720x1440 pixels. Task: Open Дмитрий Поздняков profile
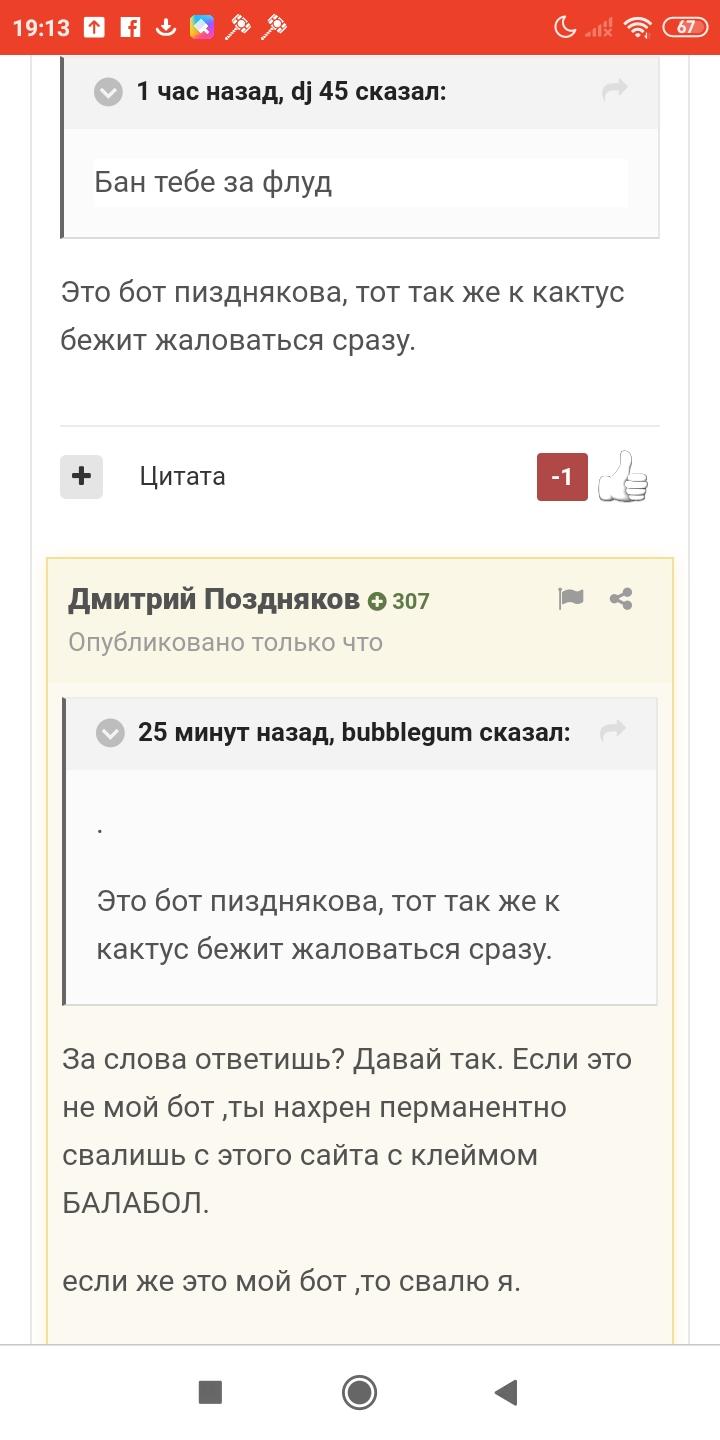click(x=214, y=599)
